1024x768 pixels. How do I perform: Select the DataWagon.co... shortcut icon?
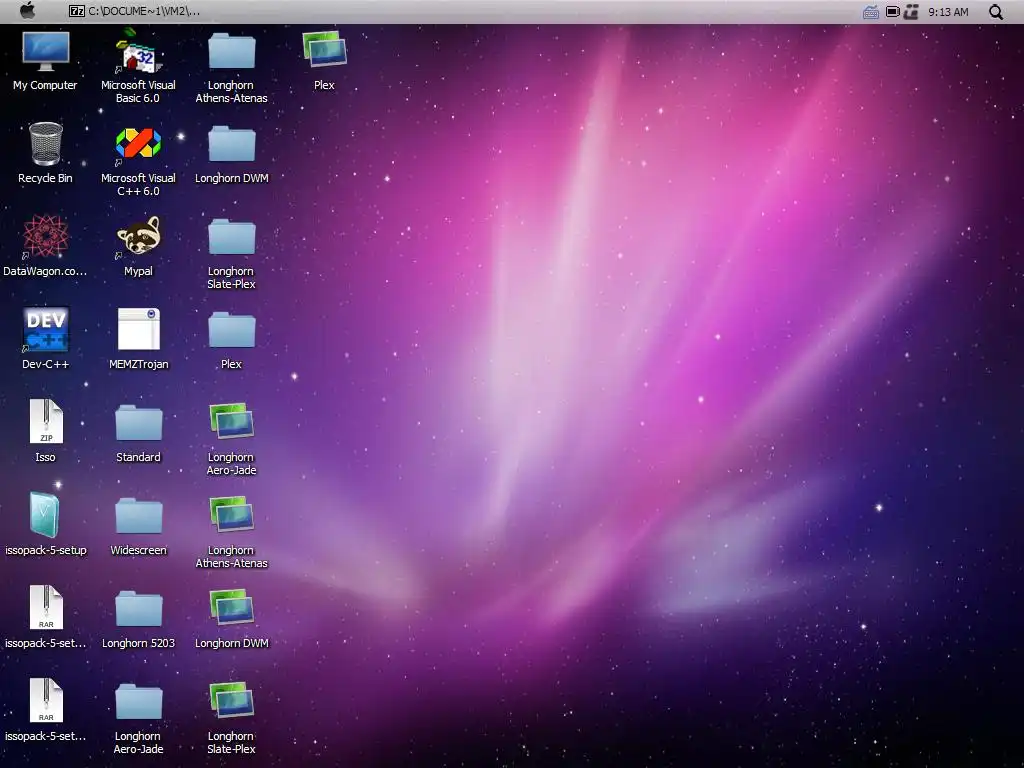(46, 236)
